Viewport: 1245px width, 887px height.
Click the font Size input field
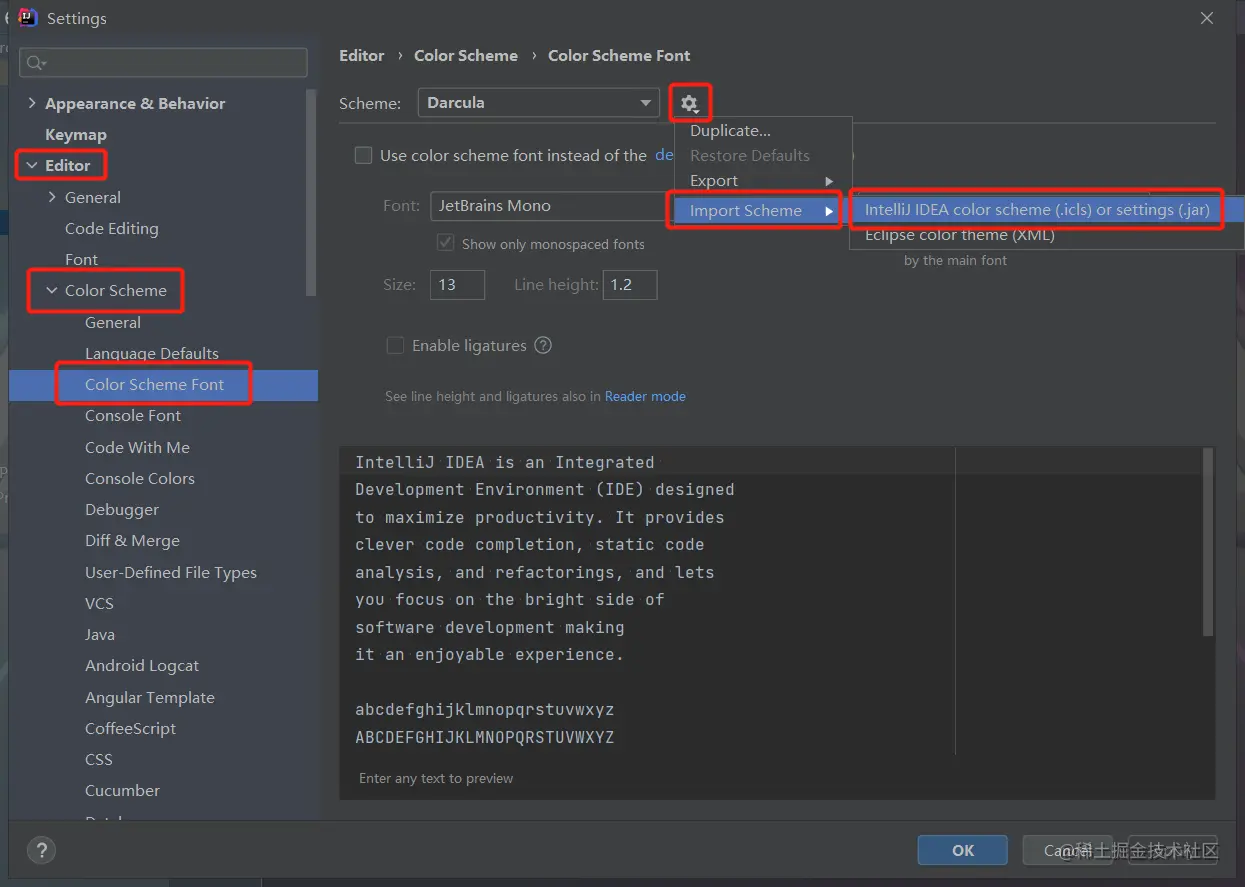tap(457, 285)
